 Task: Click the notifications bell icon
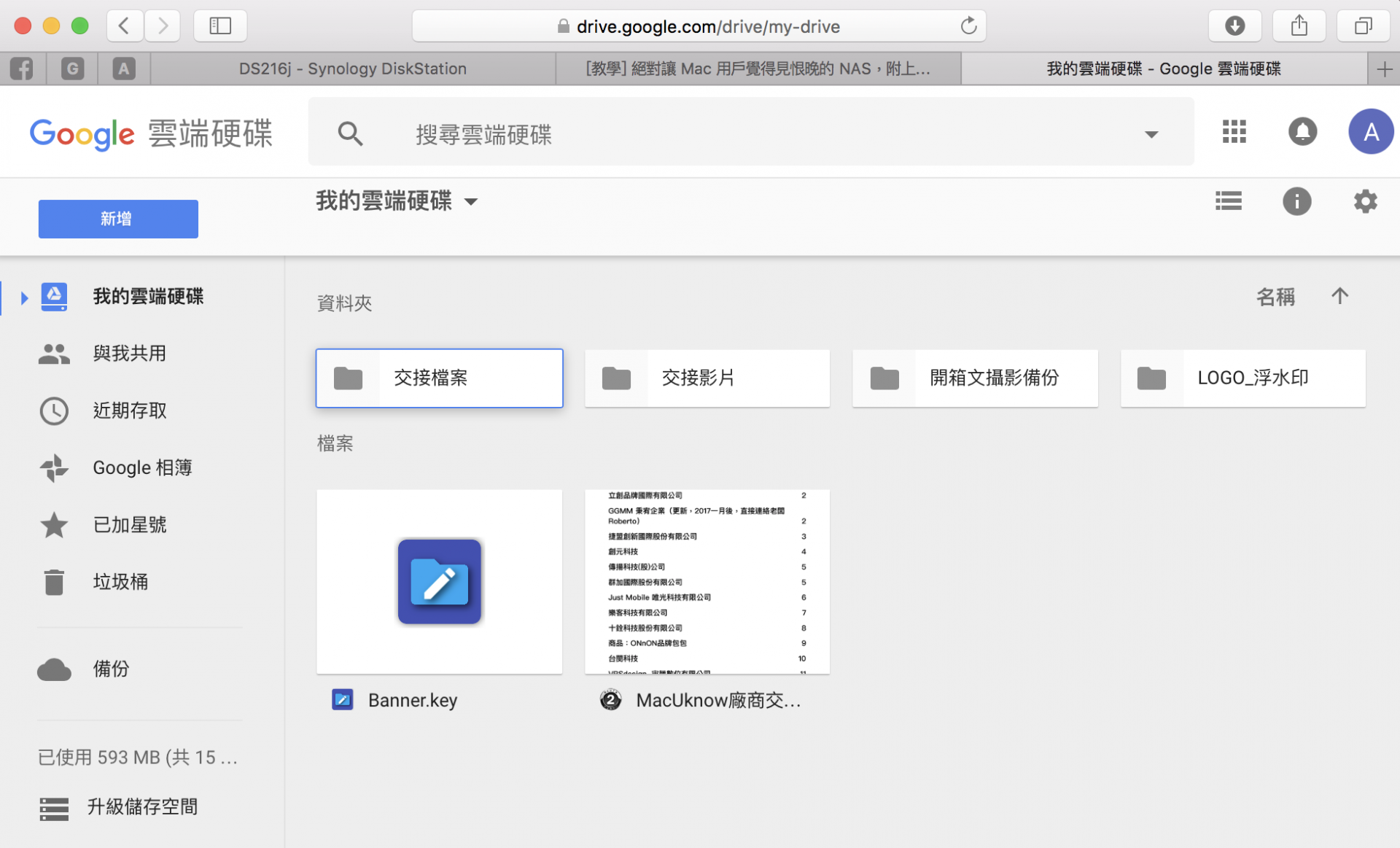pyautogui.click(x=1302, y=132)
